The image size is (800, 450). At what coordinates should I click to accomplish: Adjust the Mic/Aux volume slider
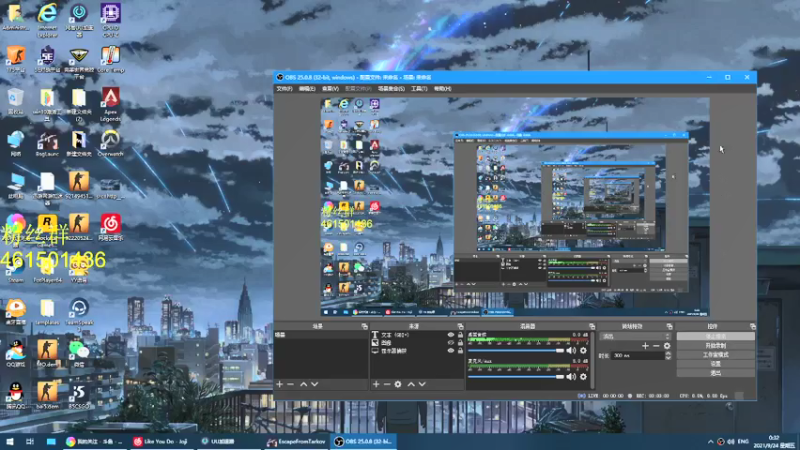point(515,377)
